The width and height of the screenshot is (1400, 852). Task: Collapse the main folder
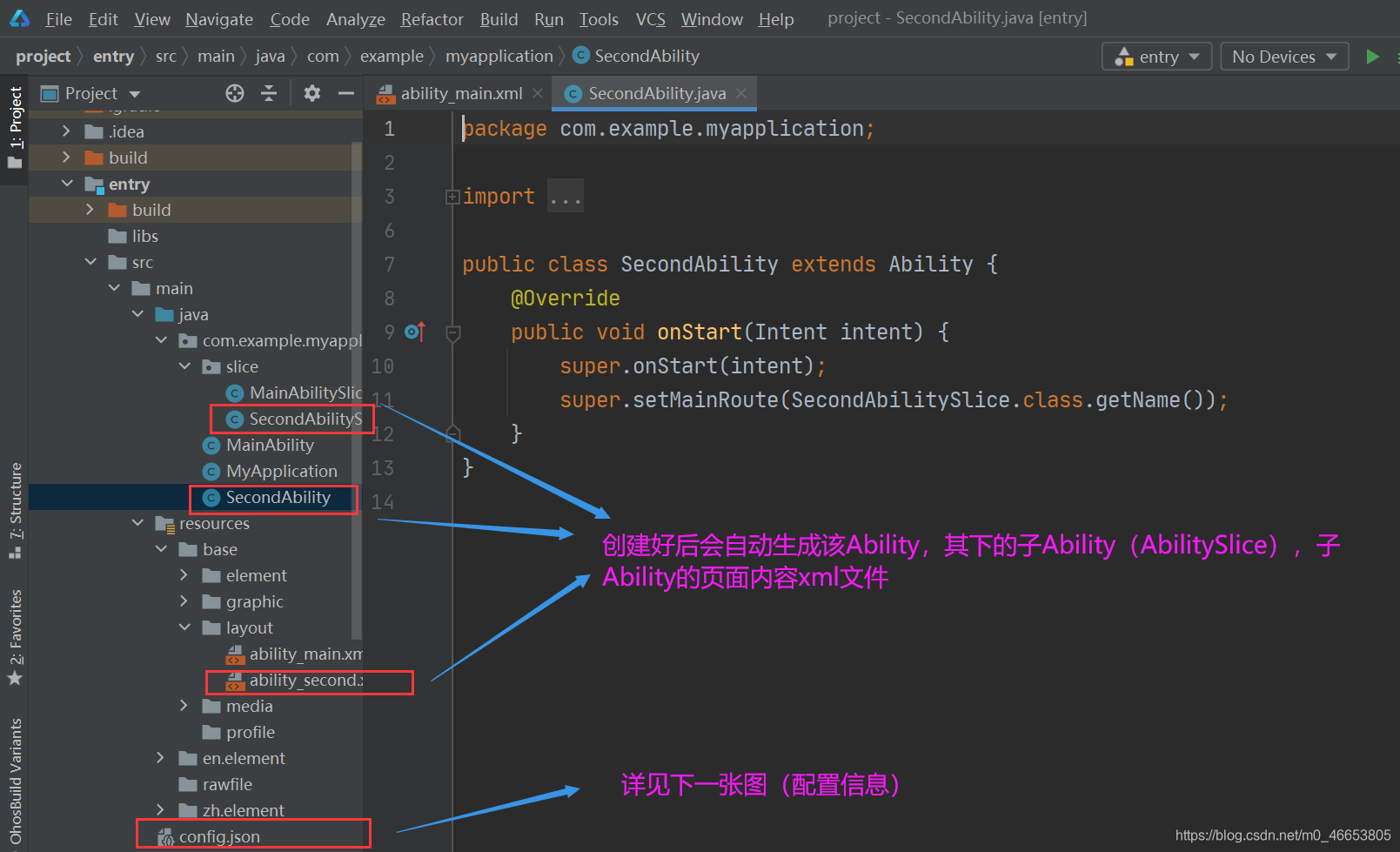point(114,288)
